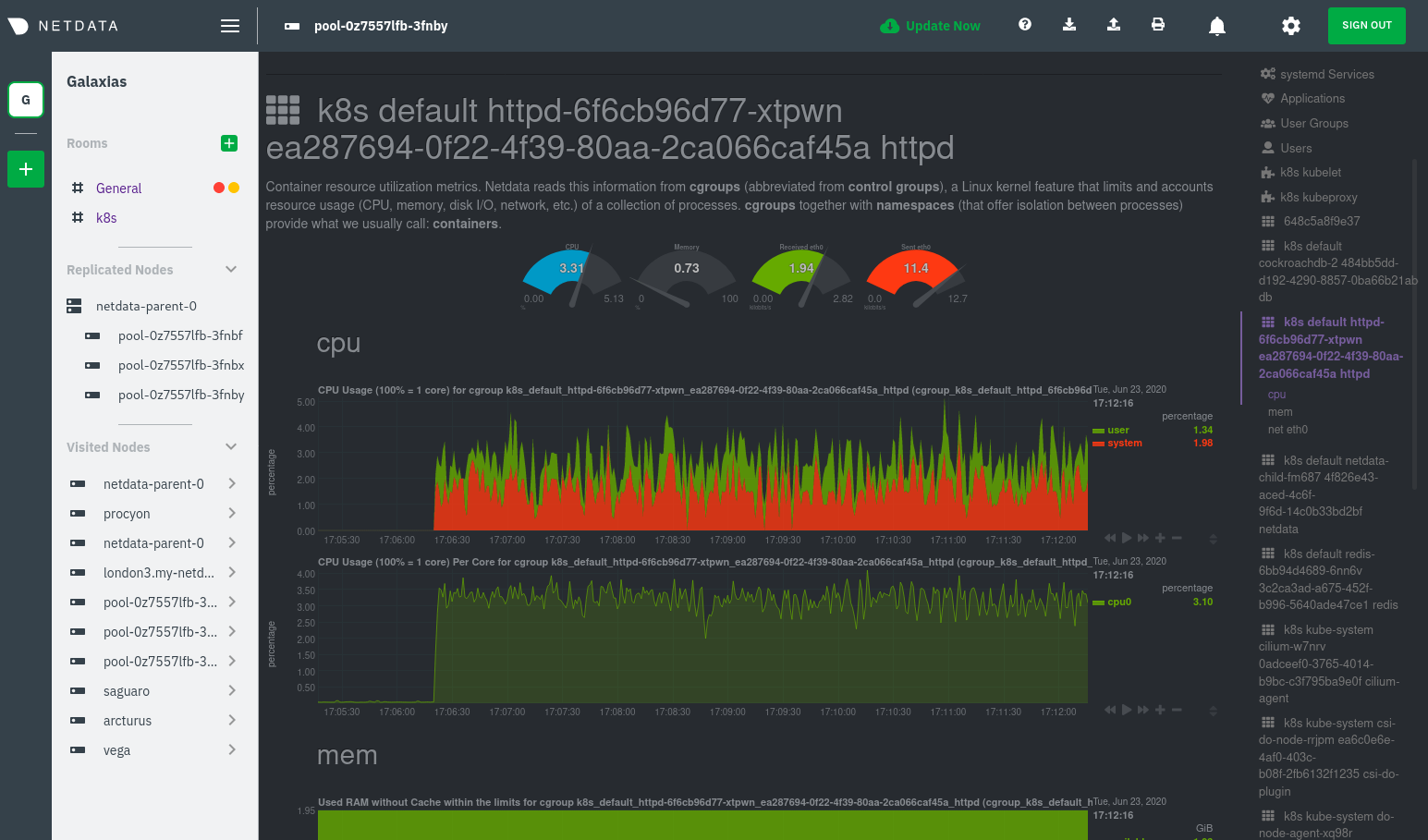The height and width of the screenshot is (840, 1428).
Task: Zoom out on Per Core CPU chart
Action: [1177, 710]
